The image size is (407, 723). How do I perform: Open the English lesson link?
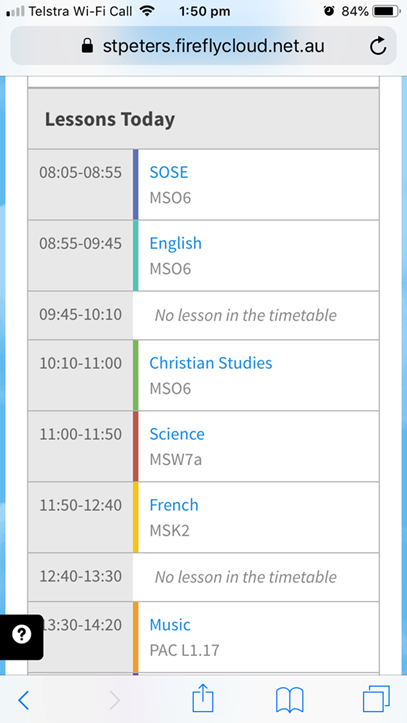[x=176, y=243]
